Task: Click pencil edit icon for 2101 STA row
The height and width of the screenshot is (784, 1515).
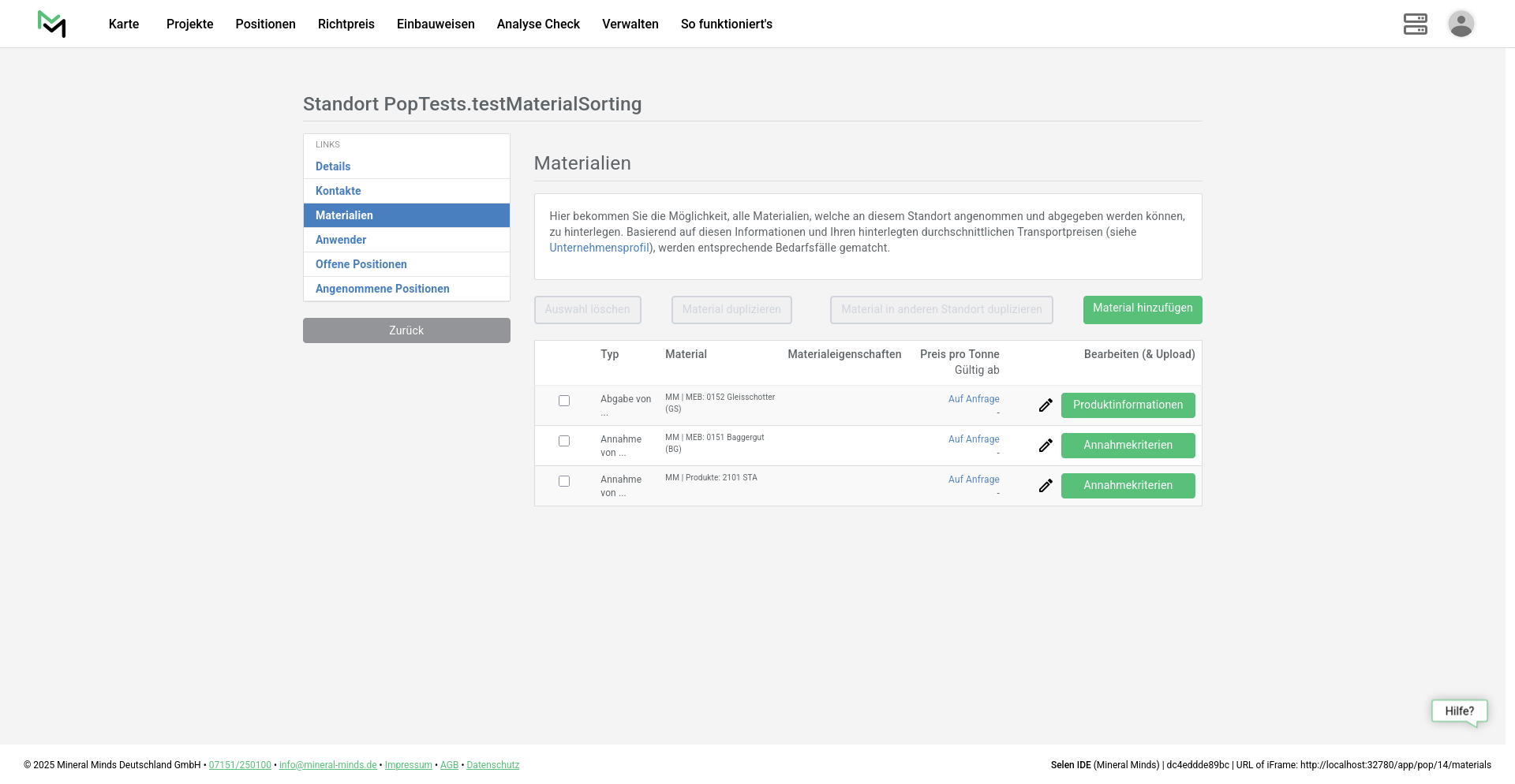Action: coord(1046,486)
